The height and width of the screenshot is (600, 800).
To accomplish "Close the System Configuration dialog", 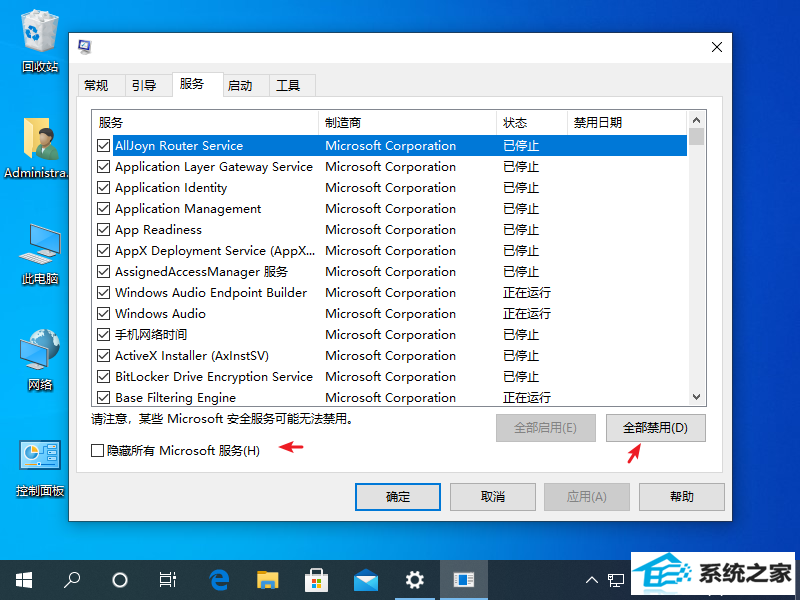I will 717,47.
